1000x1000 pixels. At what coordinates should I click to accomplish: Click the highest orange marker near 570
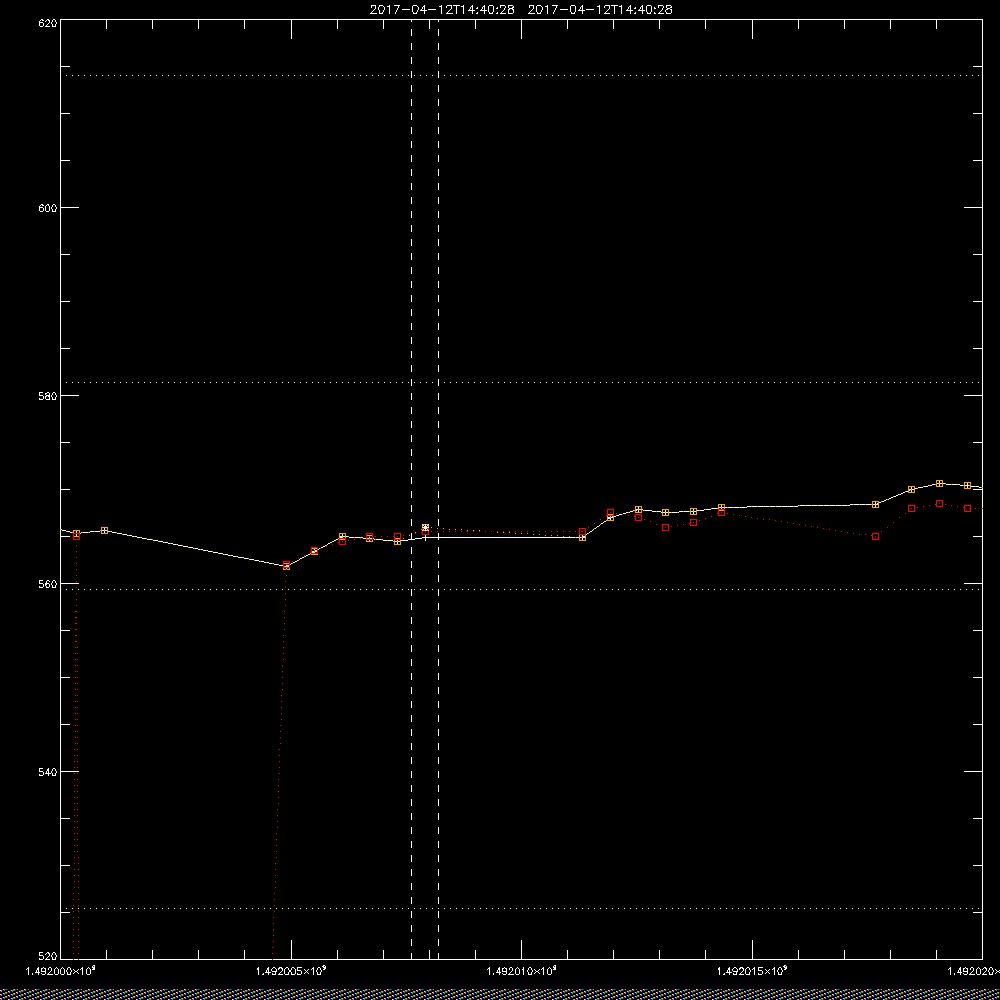point(939,484)
